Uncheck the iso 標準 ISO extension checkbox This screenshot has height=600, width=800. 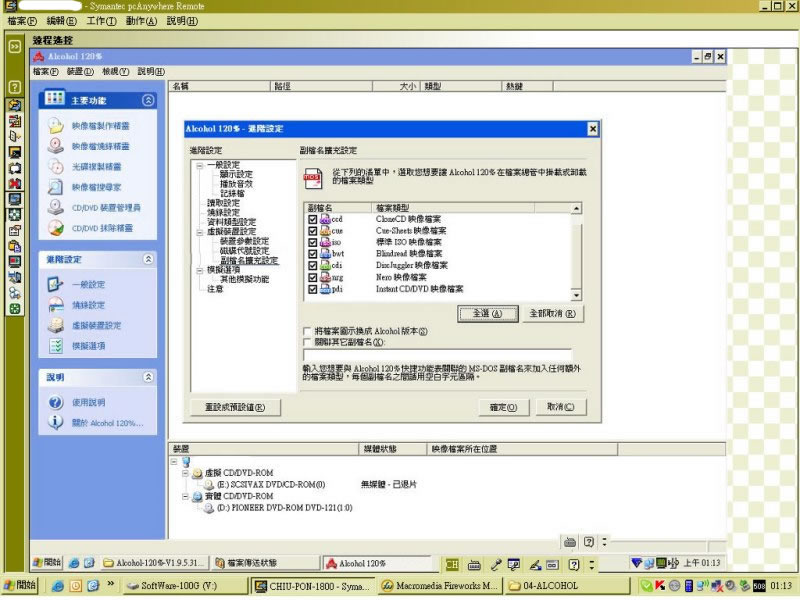(313, 242)
